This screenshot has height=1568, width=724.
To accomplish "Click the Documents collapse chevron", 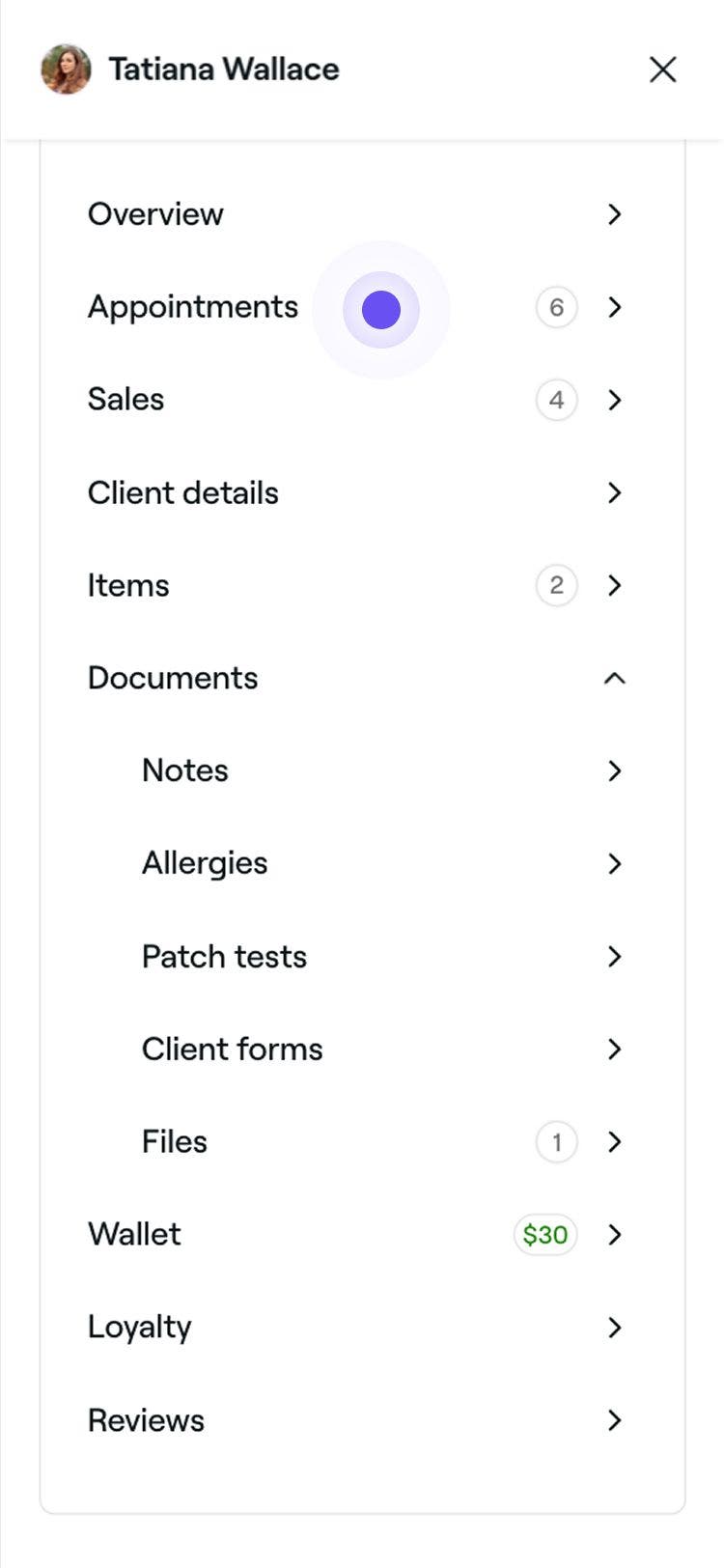I will click(x=615, y=678).
